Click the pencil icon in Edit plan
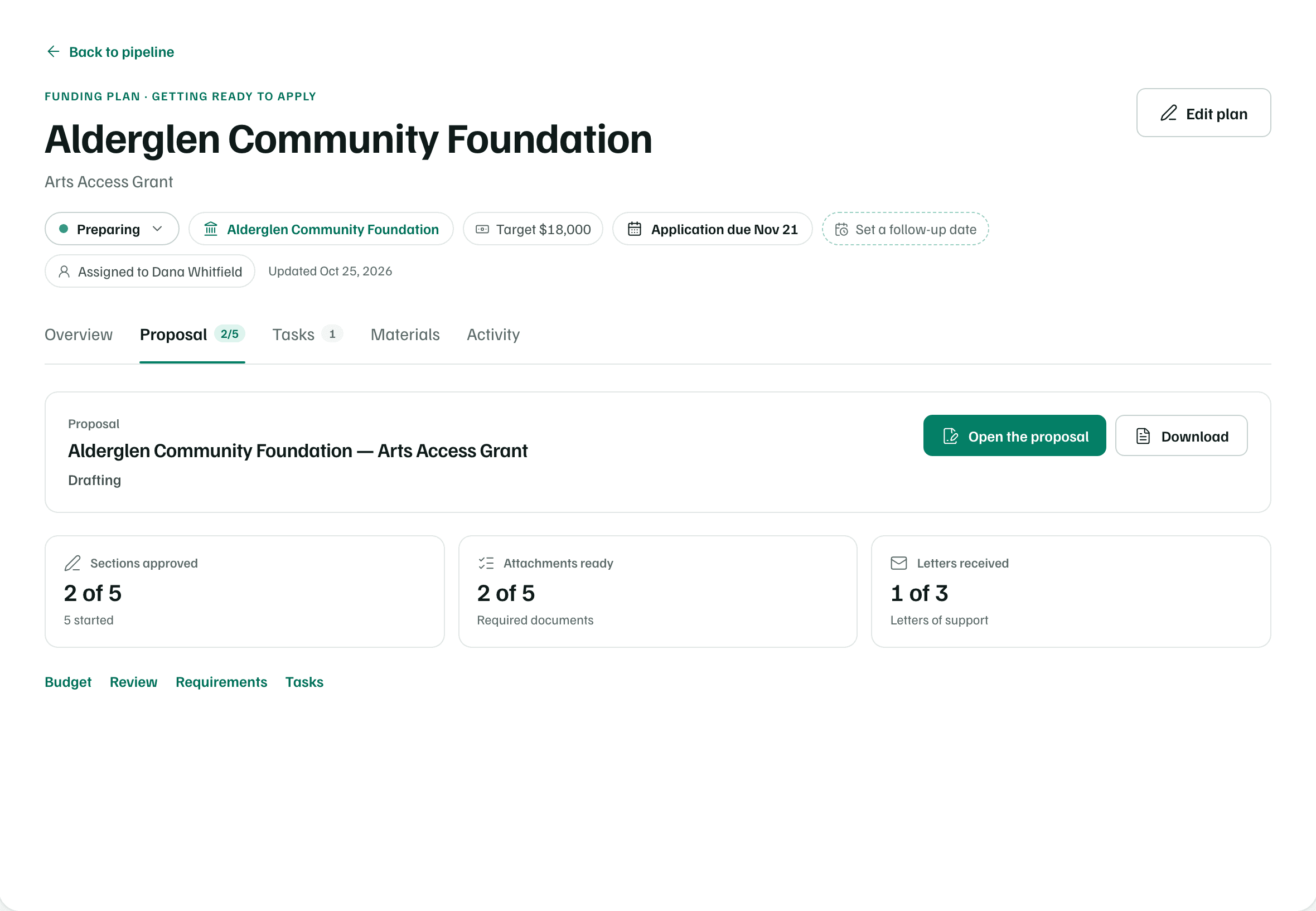 1169,113
